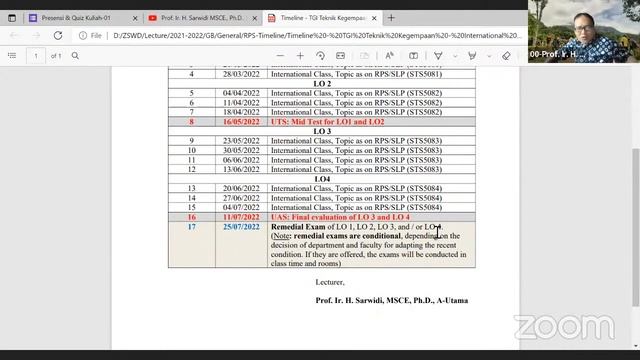The width and height of the screenshot is (640, 360).
Task: Click the Lecturer, label text
Action: [330, 282]
